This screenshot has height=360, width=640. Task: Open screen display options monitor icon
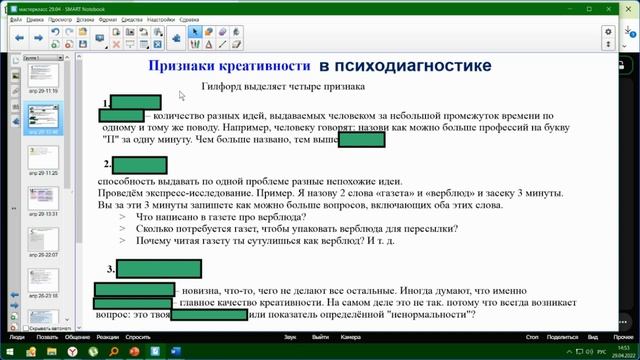pos(100,38)
